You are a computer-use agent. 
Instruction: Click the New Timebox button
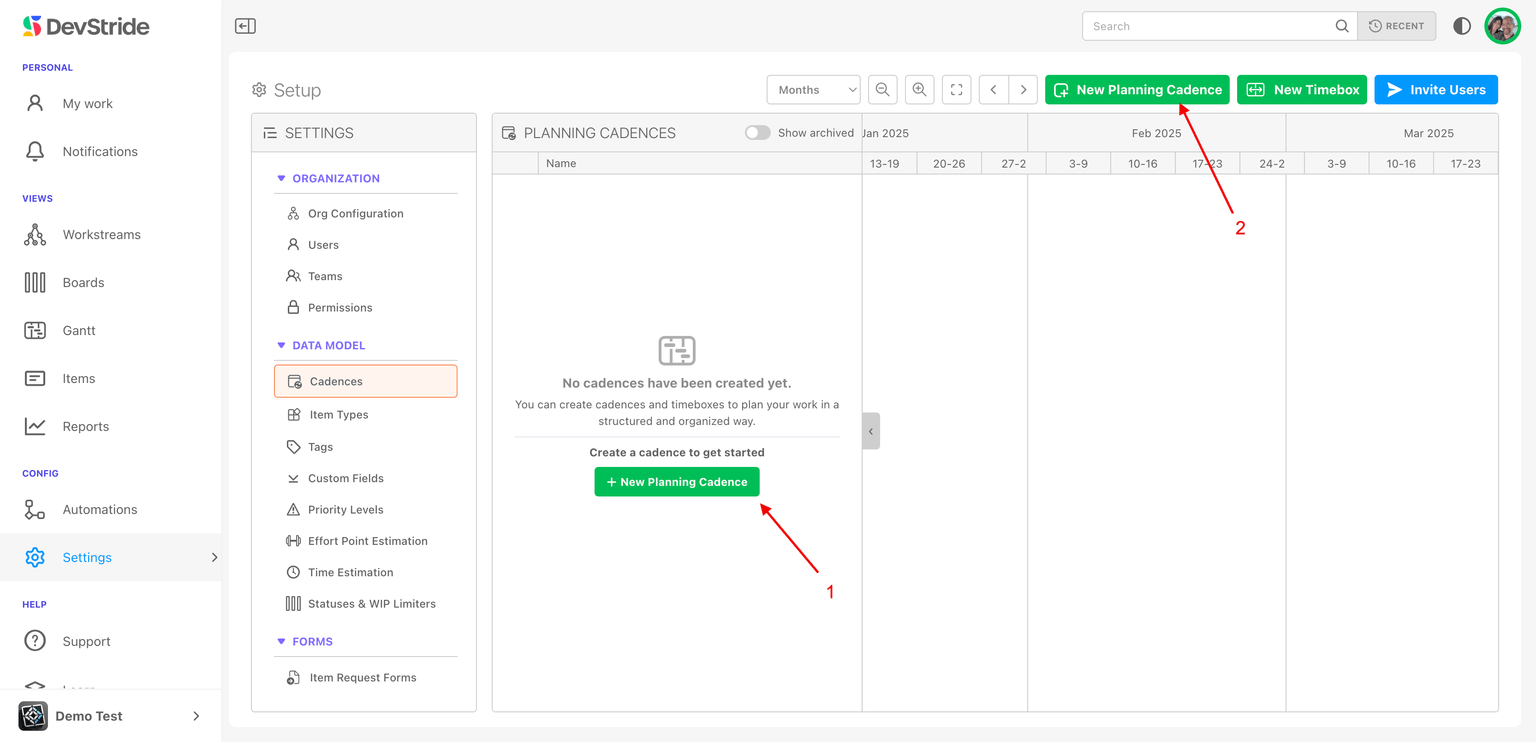[x=1301, y=90]
